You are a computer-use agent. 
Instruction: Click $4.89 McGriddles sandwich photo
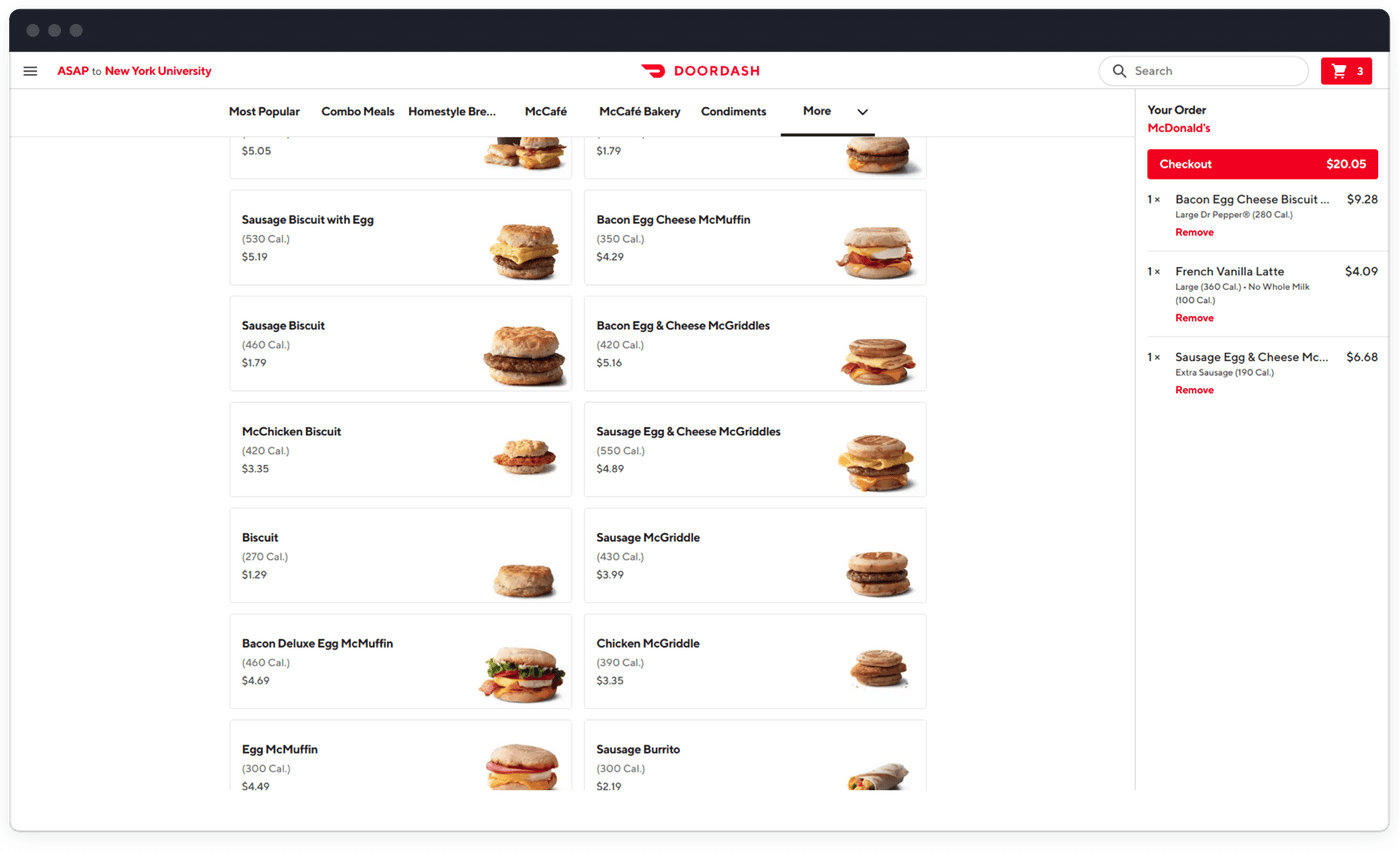[x=876, y=463]
